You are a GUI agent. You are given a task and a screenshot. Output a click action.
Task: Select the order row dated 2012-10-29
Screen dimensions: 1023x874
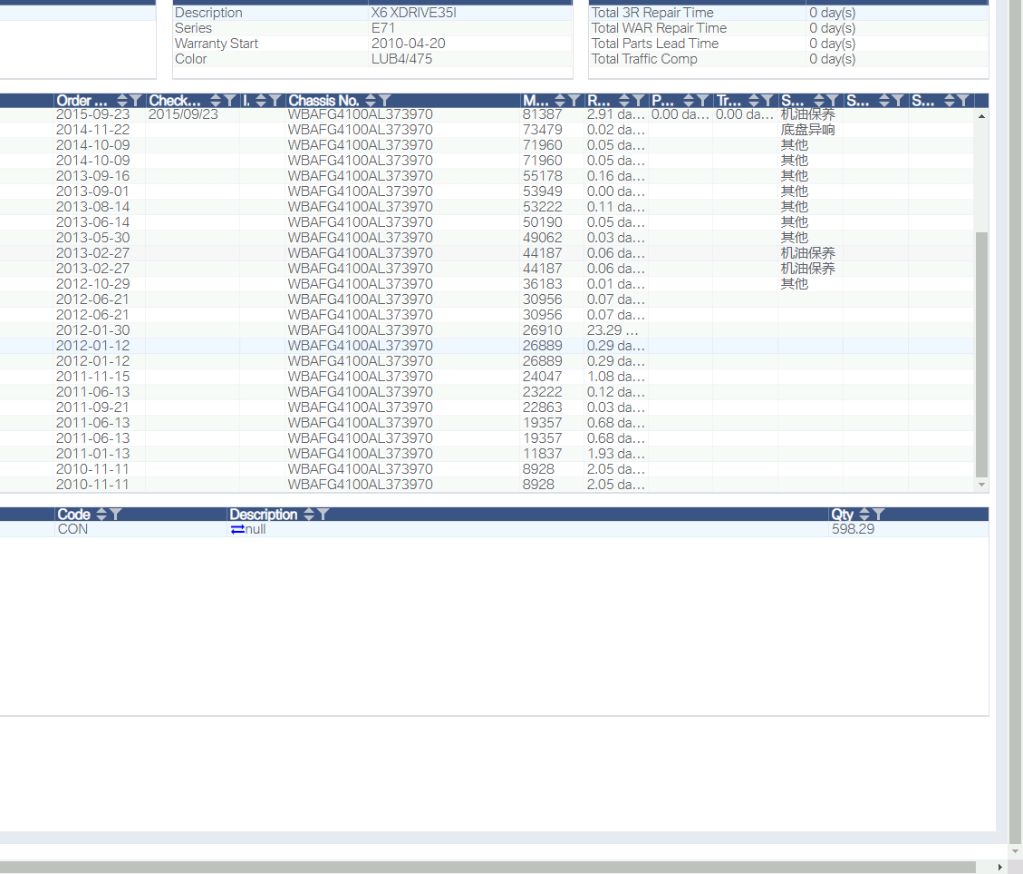[x=486, y=284]
